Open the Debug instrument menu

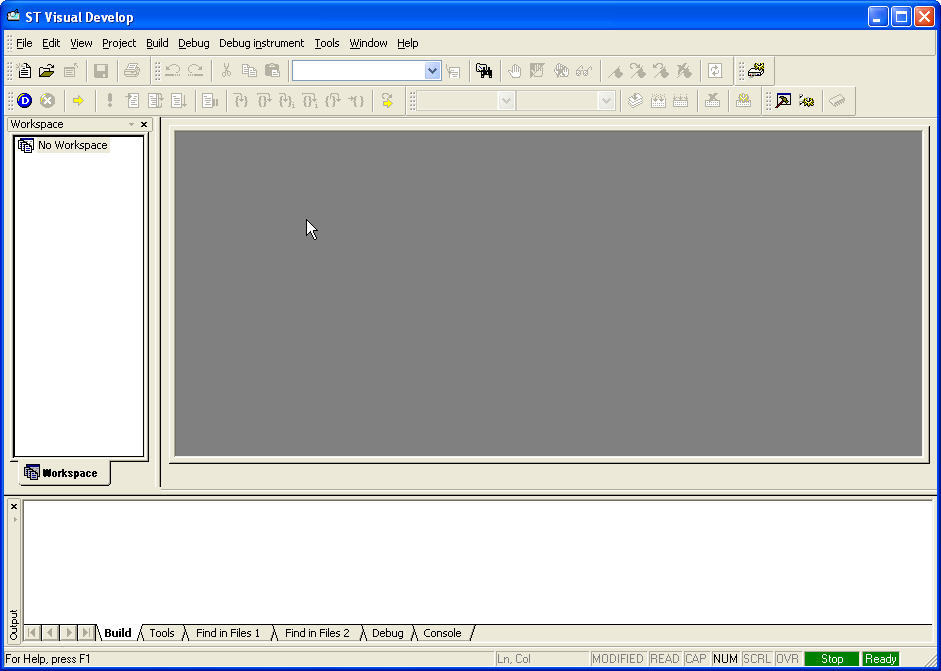[x=262, y=43]
